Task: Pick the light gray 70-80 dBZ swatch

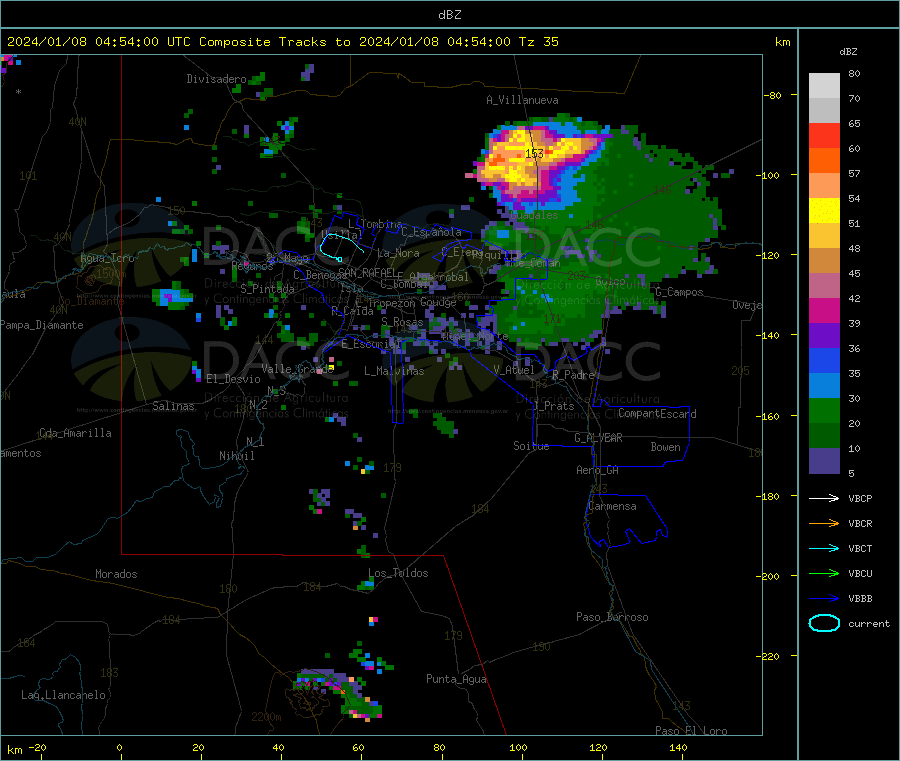Action: click(x=824, y=86)
